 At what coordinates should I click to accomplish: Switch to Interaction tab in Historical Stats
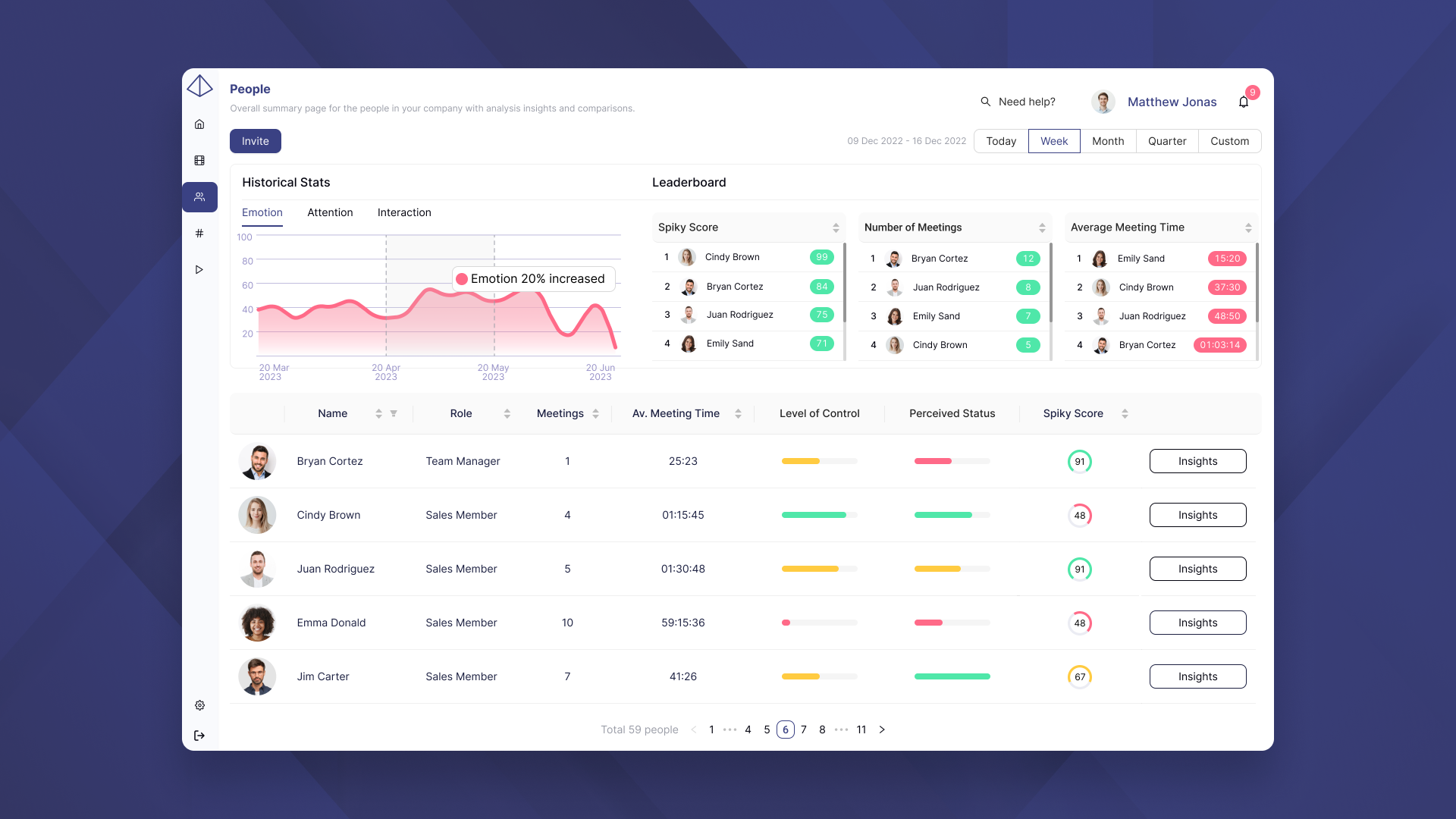point(404,212)
